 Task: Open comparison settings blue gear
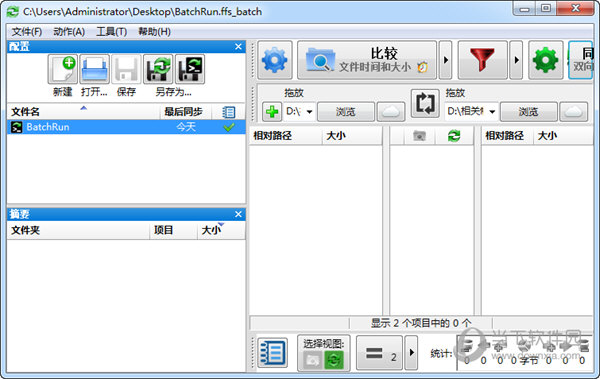coord(275,60)
